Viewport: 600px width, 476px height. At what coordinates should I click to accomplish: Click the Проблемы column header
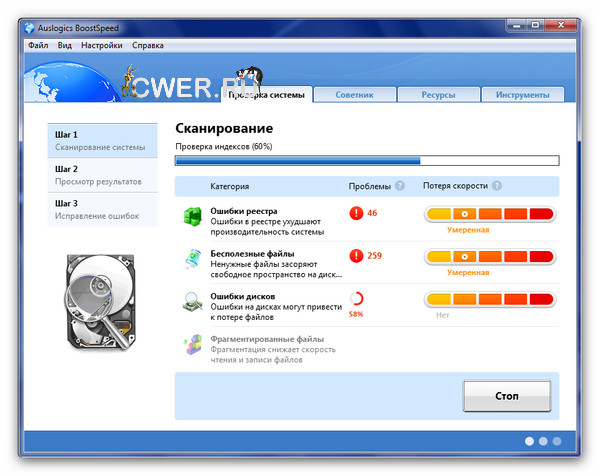pyautogui.click(x=369, y=186)
